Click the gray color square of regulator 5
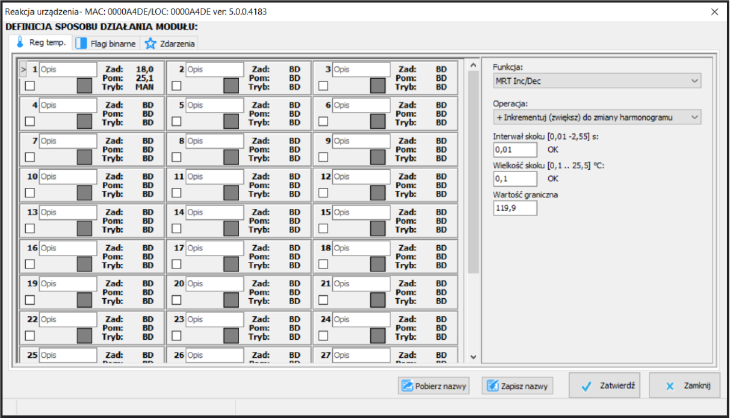This screenshot has height=418, width=730. tap(231, 121)
